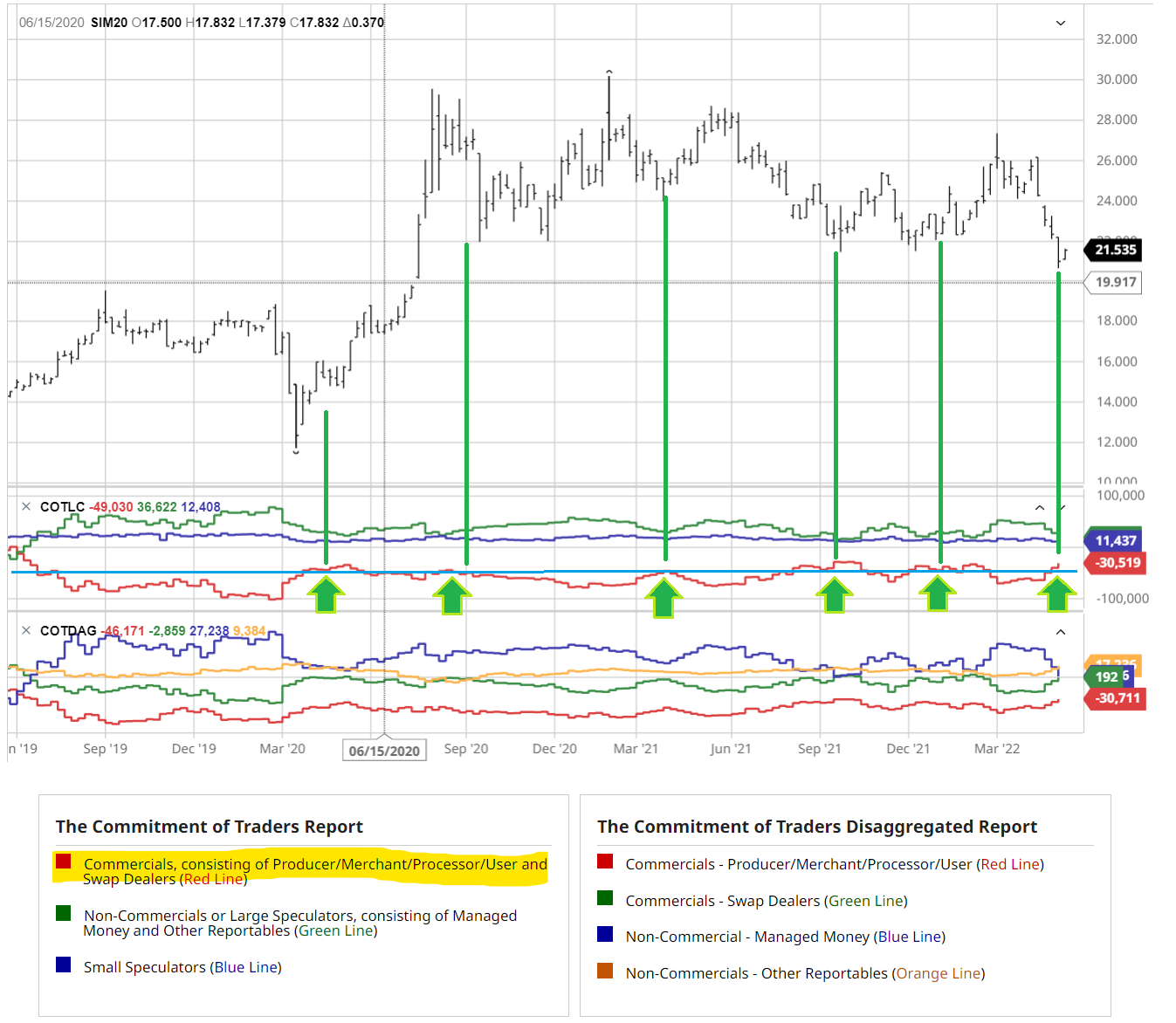Screen dimensions: 1176x1023
Task: Select the COTDAG indicator name label
Action: coord(68,631)
